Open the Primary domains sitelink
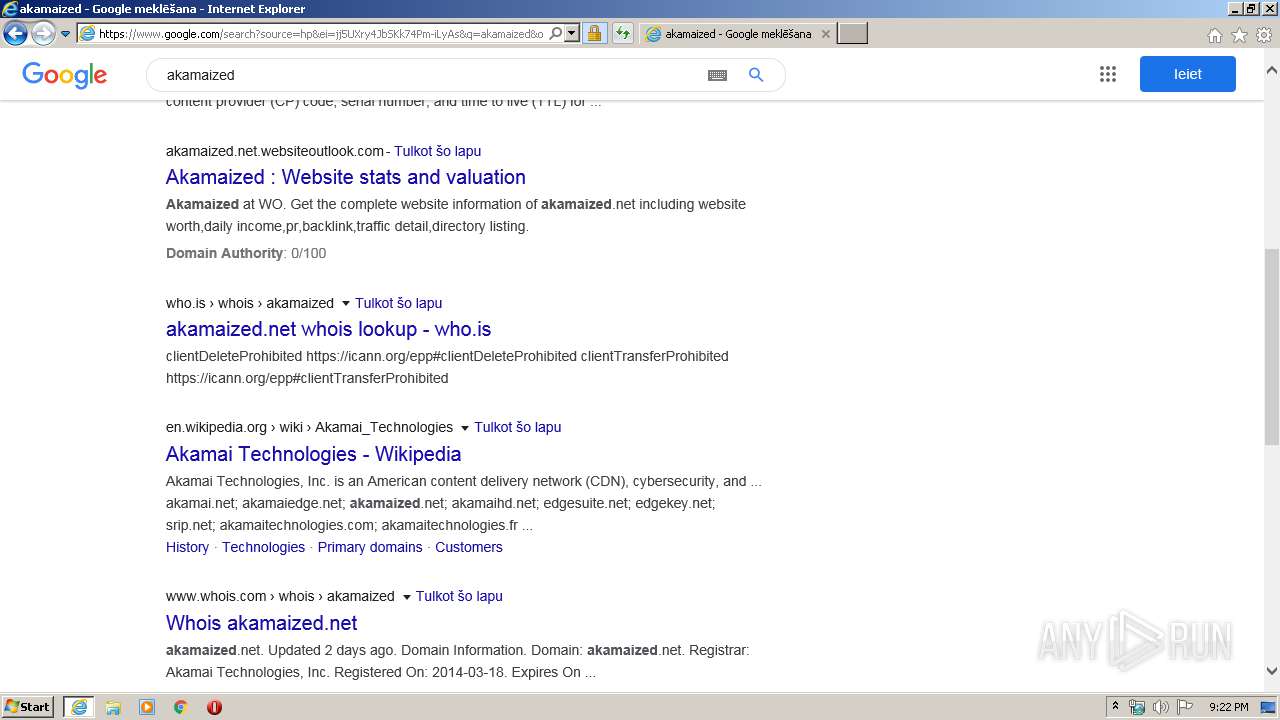 (370, 547)
